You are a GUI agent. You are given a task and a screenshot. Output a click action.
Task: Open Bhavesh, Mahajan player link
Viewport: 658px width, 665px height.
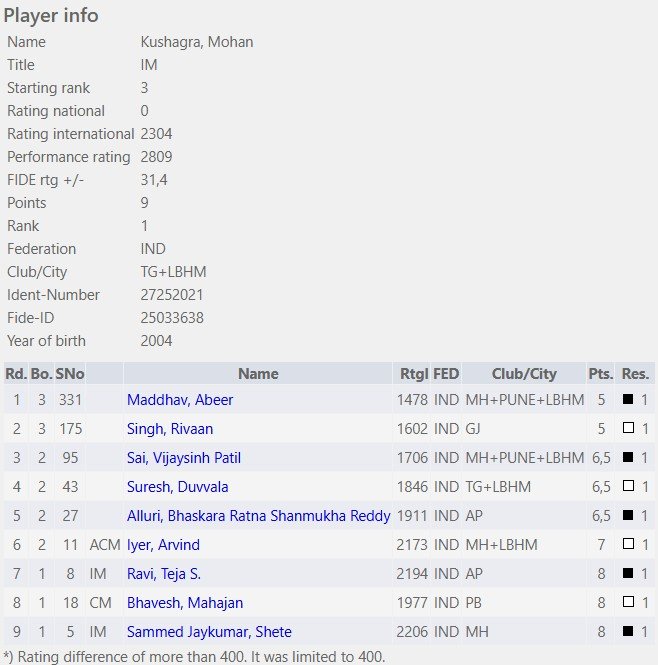(x=185, y=603)
